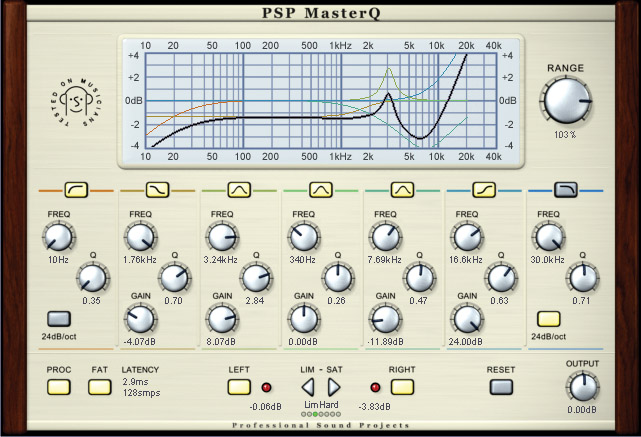Toggle the peak filter band at 7.69kHz

(403, 188)
